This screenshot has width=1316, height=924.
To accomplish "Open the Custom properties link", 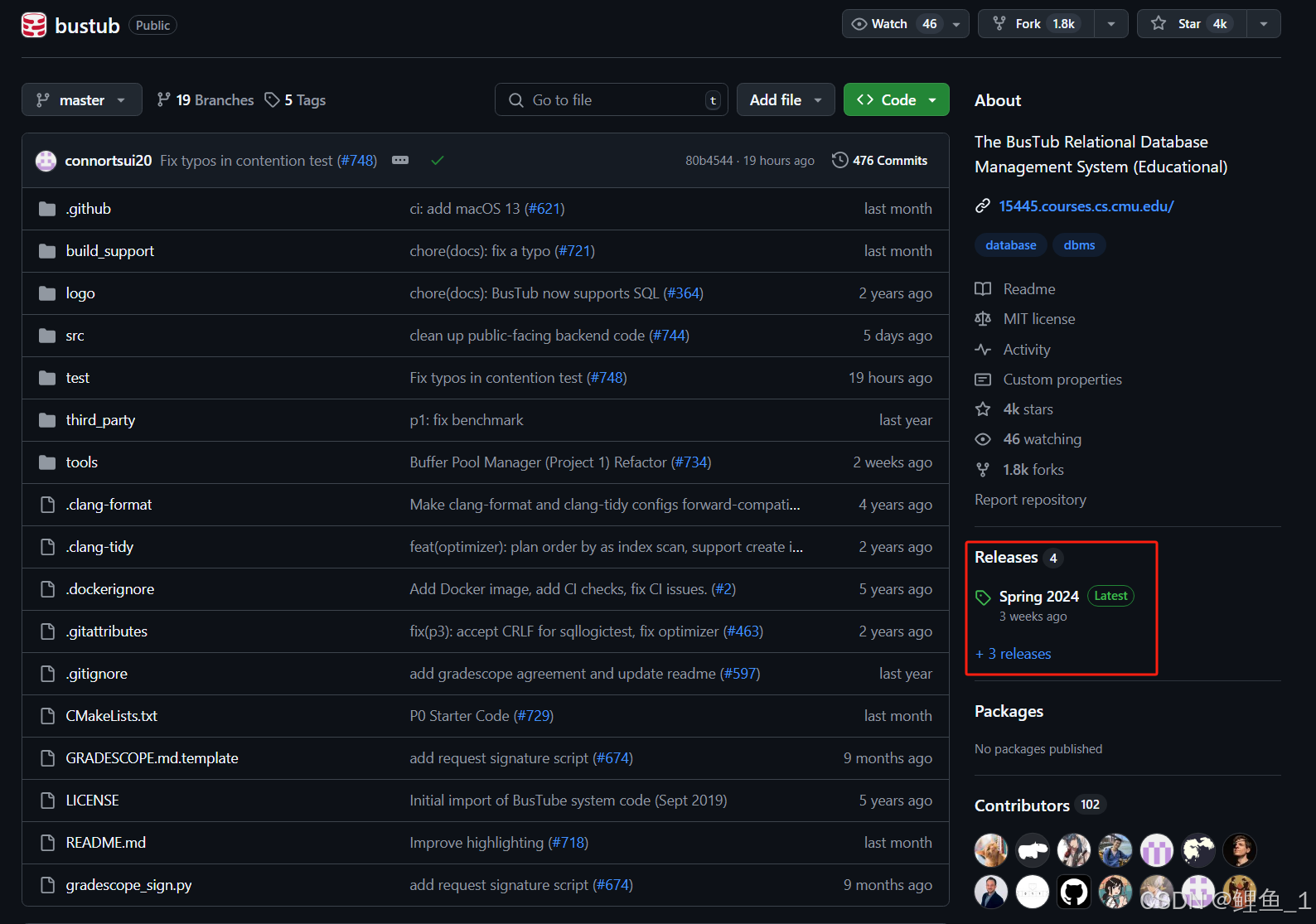I will pos(1062,380).
